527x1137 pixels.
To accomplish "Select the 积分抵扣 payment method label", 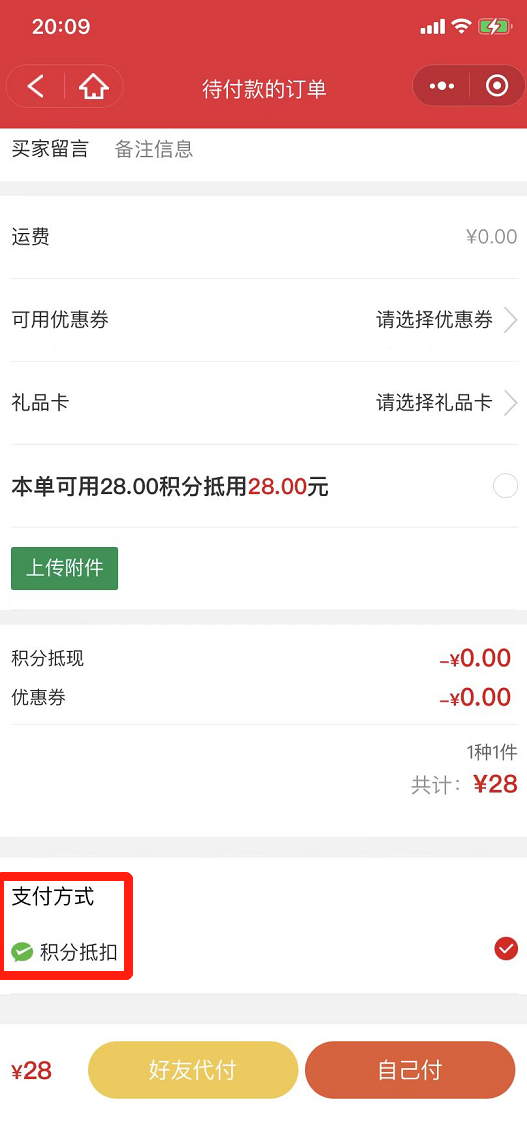I will 78,952.
